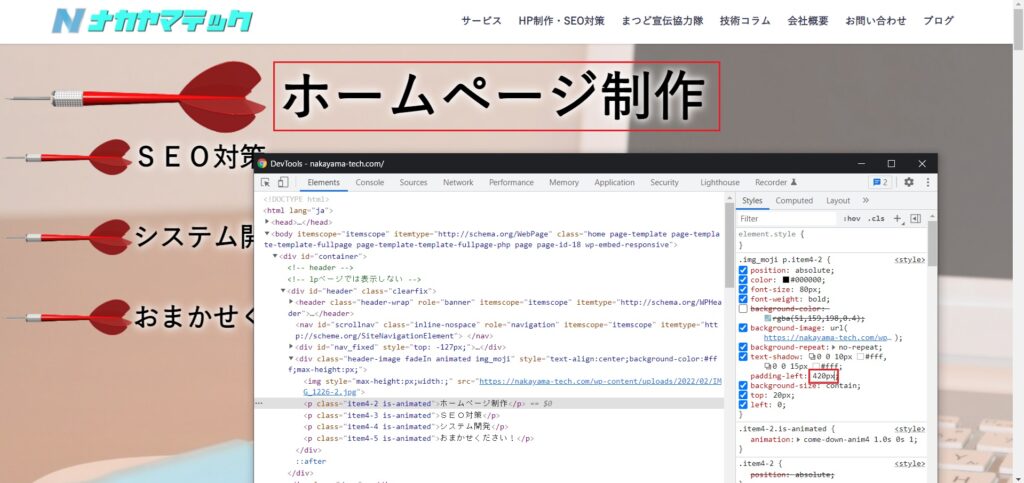Screen dimensions: 1024x483
Task: Disable the background-size: contain declaration
Action: tap(743, 386)
